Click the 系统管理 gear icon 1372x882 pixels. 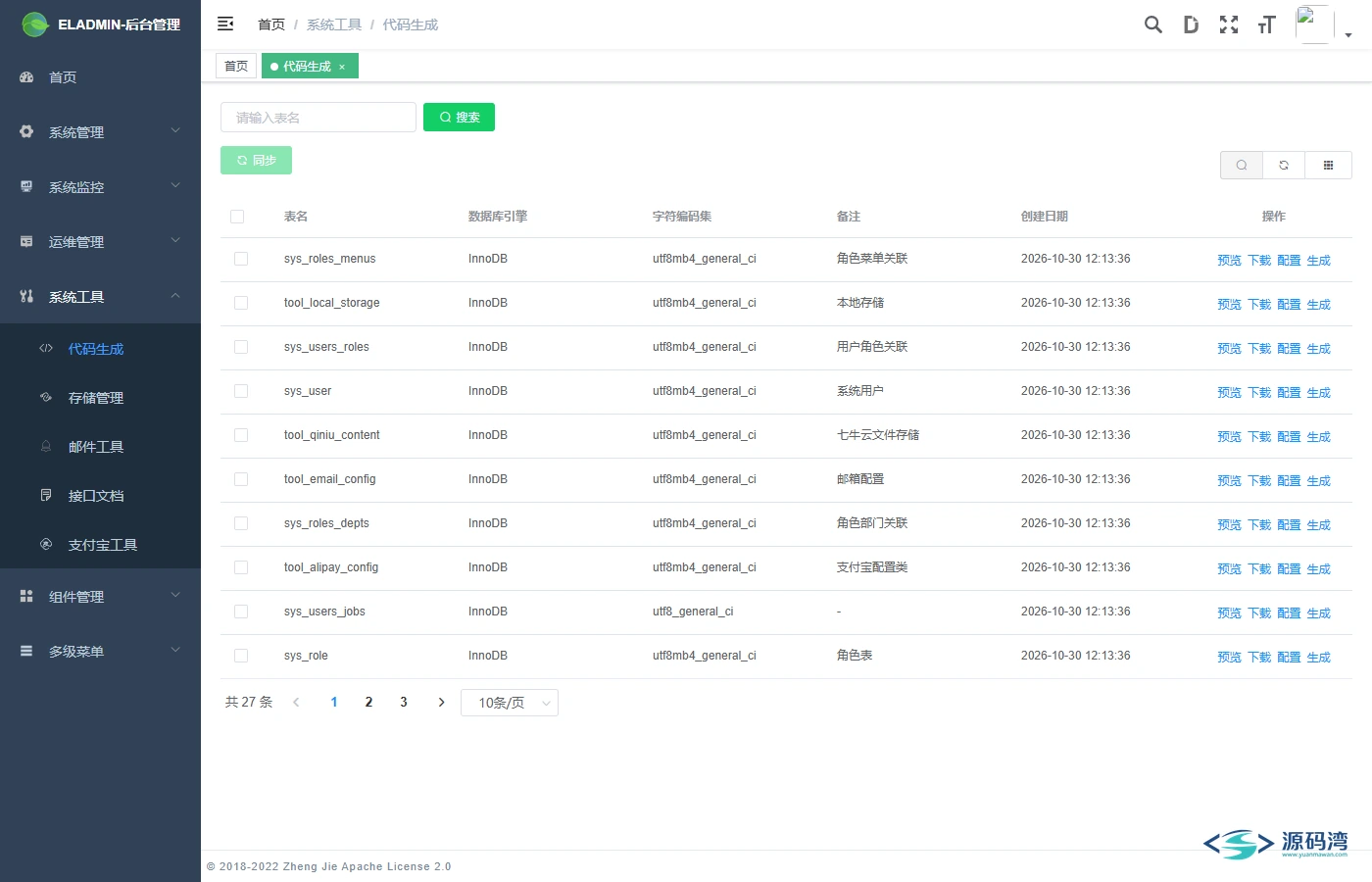coord(26,131)
